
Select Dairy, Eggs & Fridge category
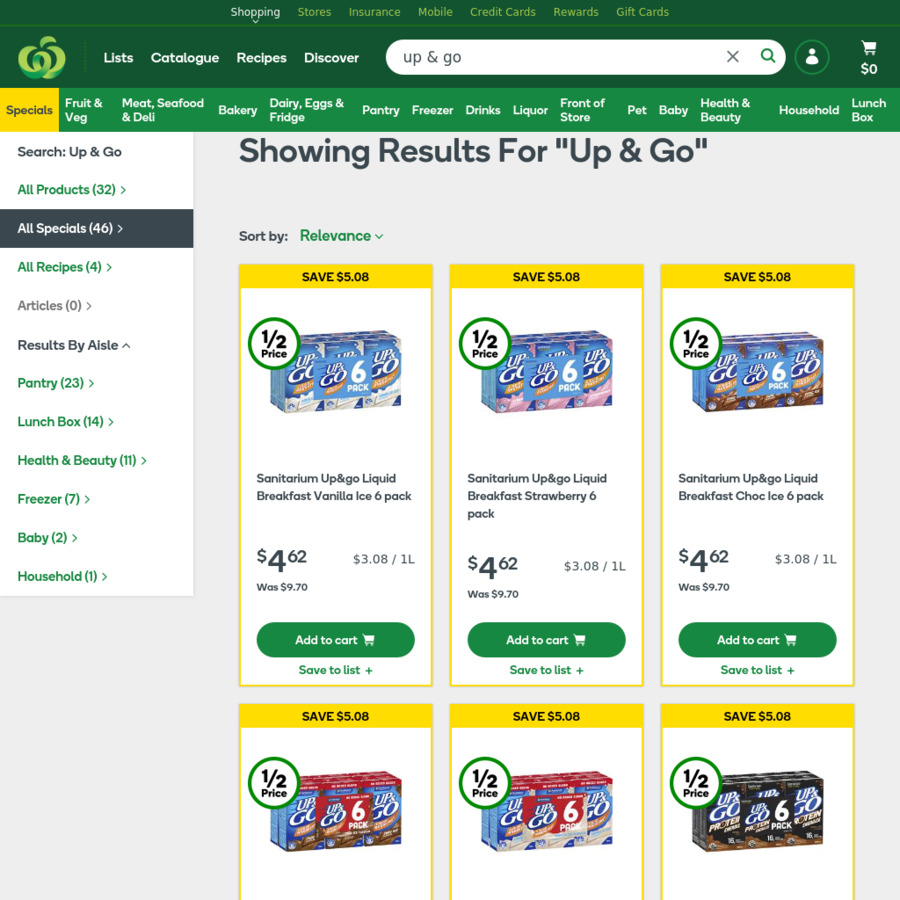coord(307,110)
